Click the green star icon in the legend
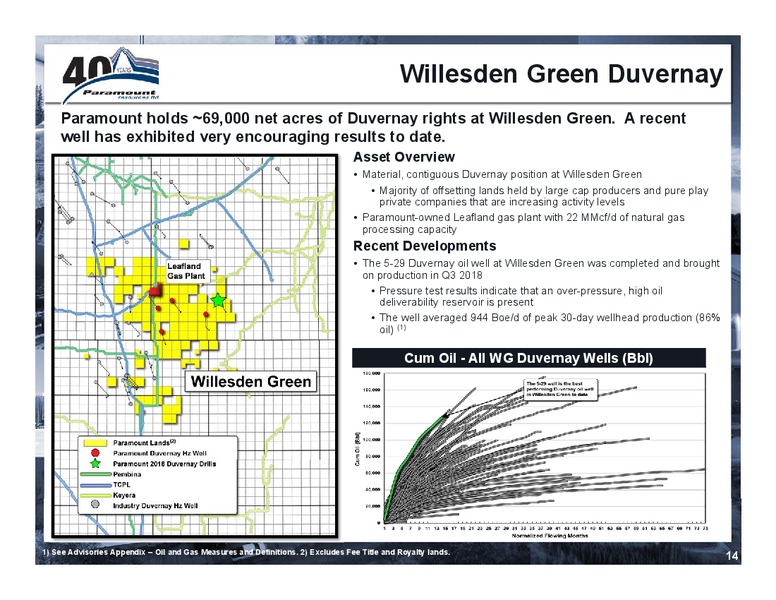The width and height of the screenshot is (776, 600). [96, 464]
